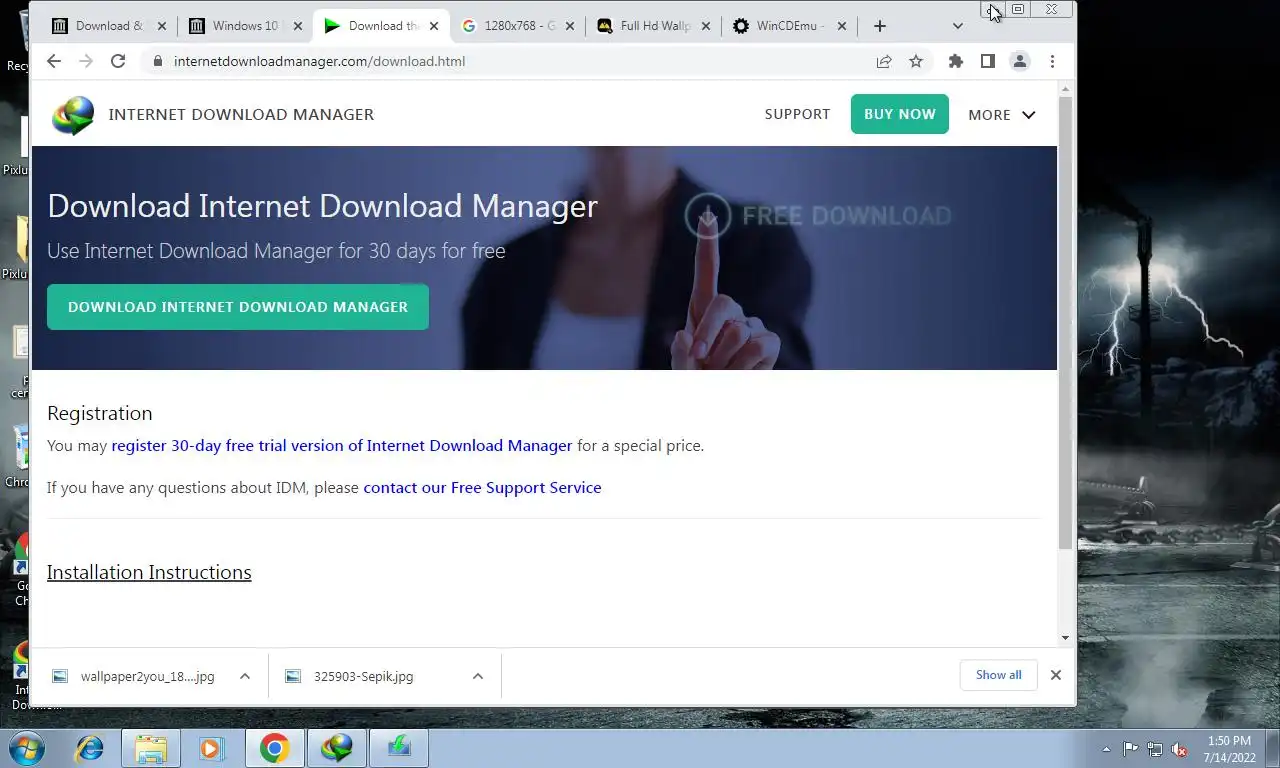The width and height of the screenshot is (1280, 768).
Task: Expand the MORE navigation menu
Action: [1001, 115]
